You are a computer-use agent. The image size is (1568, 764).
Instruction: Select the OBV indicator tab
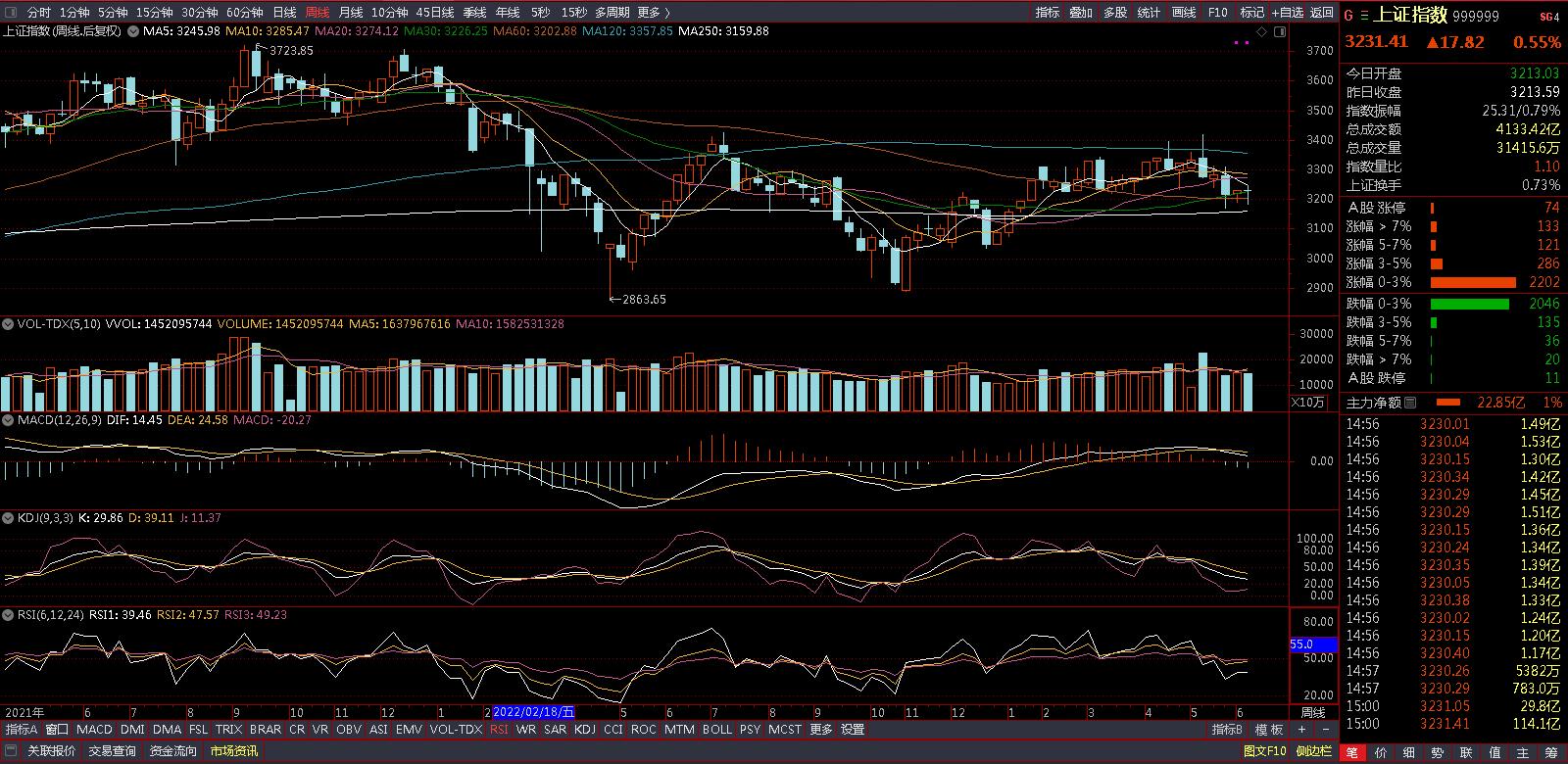coord(348,730)
